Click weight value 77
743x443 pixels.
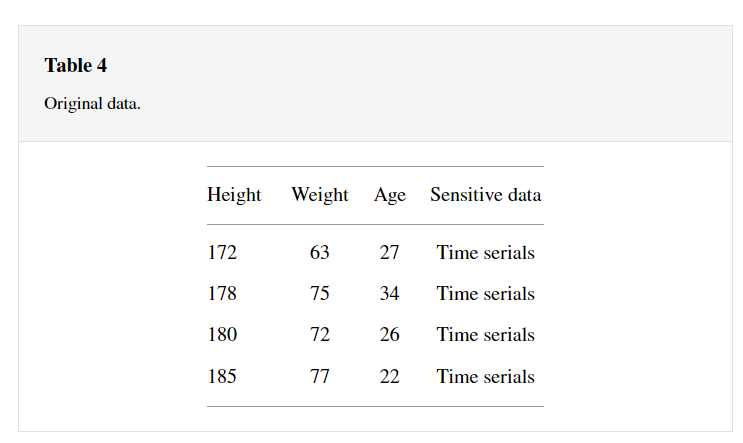point(320,377)
